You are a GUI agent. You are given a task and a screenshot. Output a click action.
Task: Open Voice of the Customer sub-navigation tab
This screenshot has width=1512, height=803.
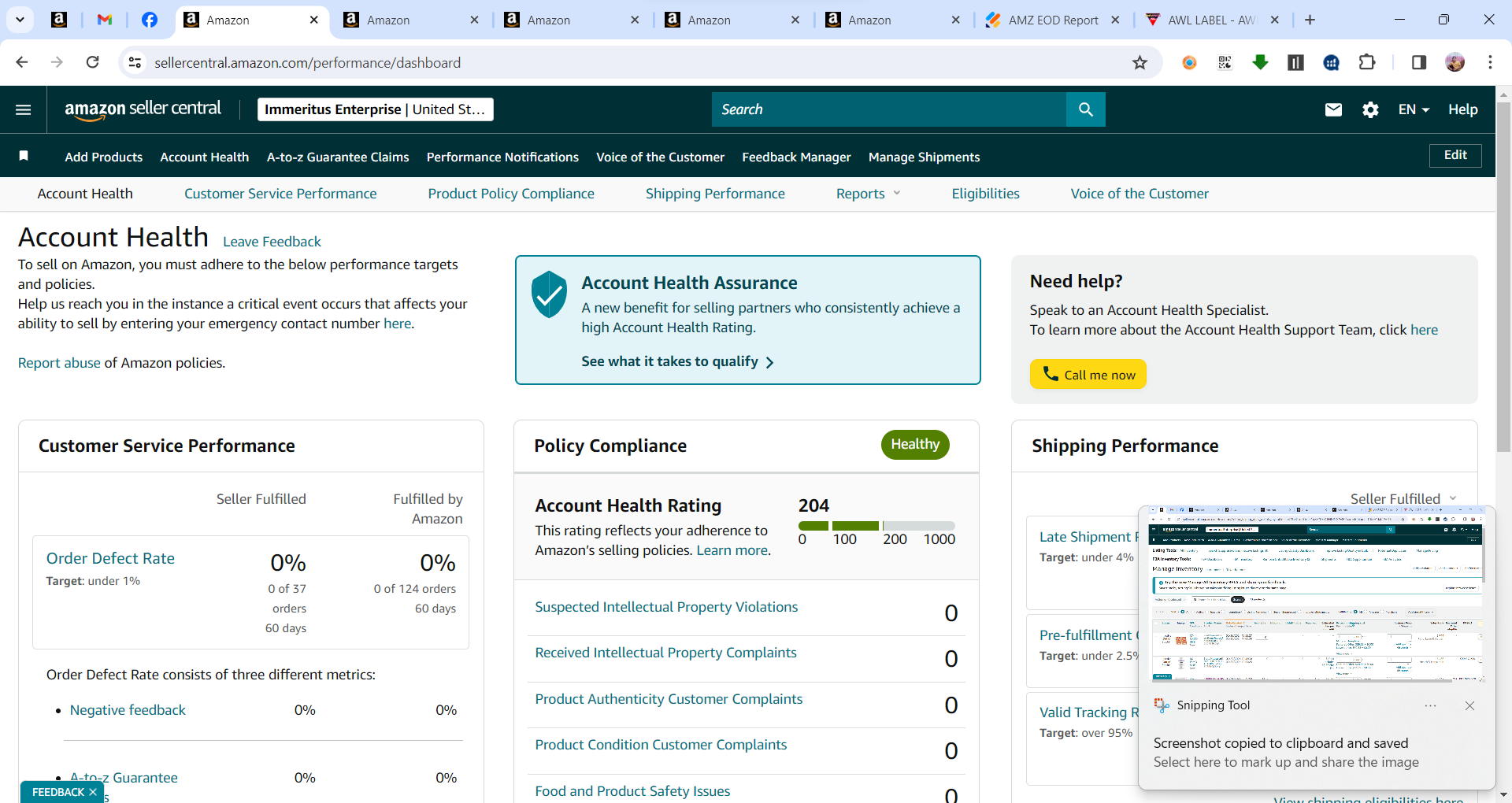1140,194
